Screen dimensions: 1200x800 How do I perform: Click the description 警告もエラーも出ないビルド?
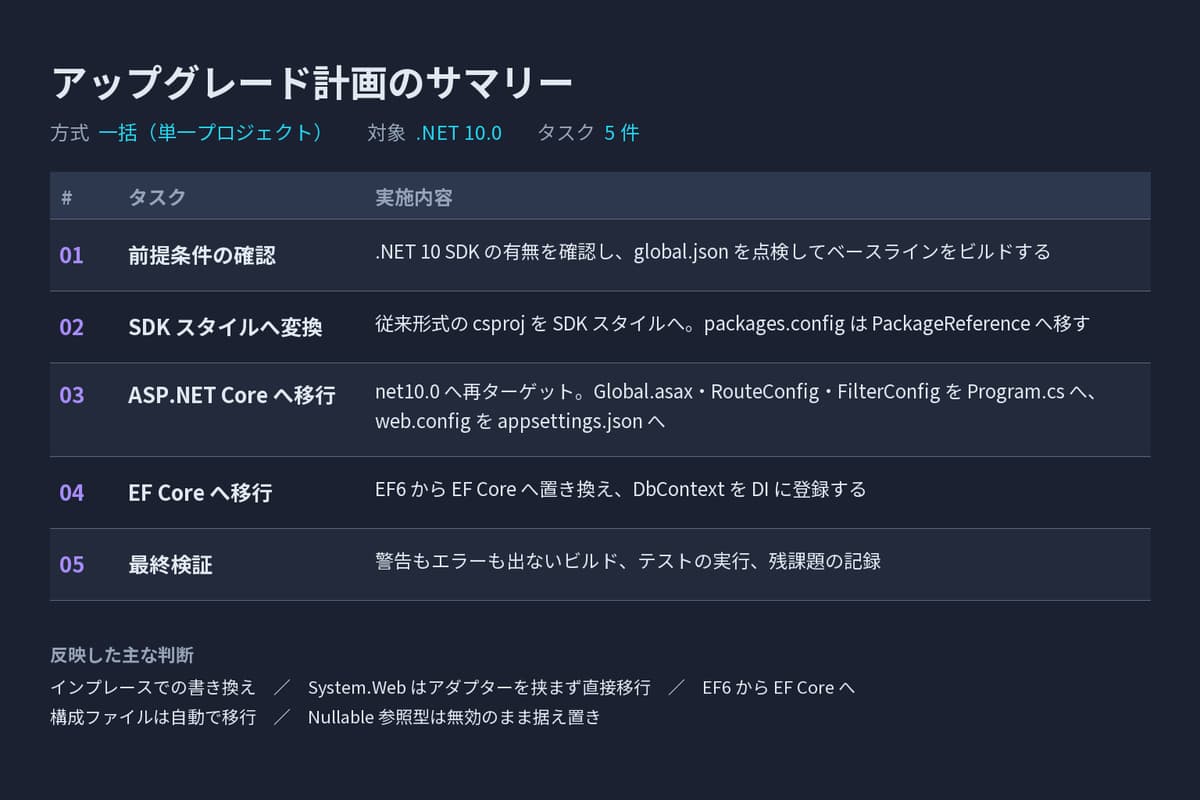(628, 562)
